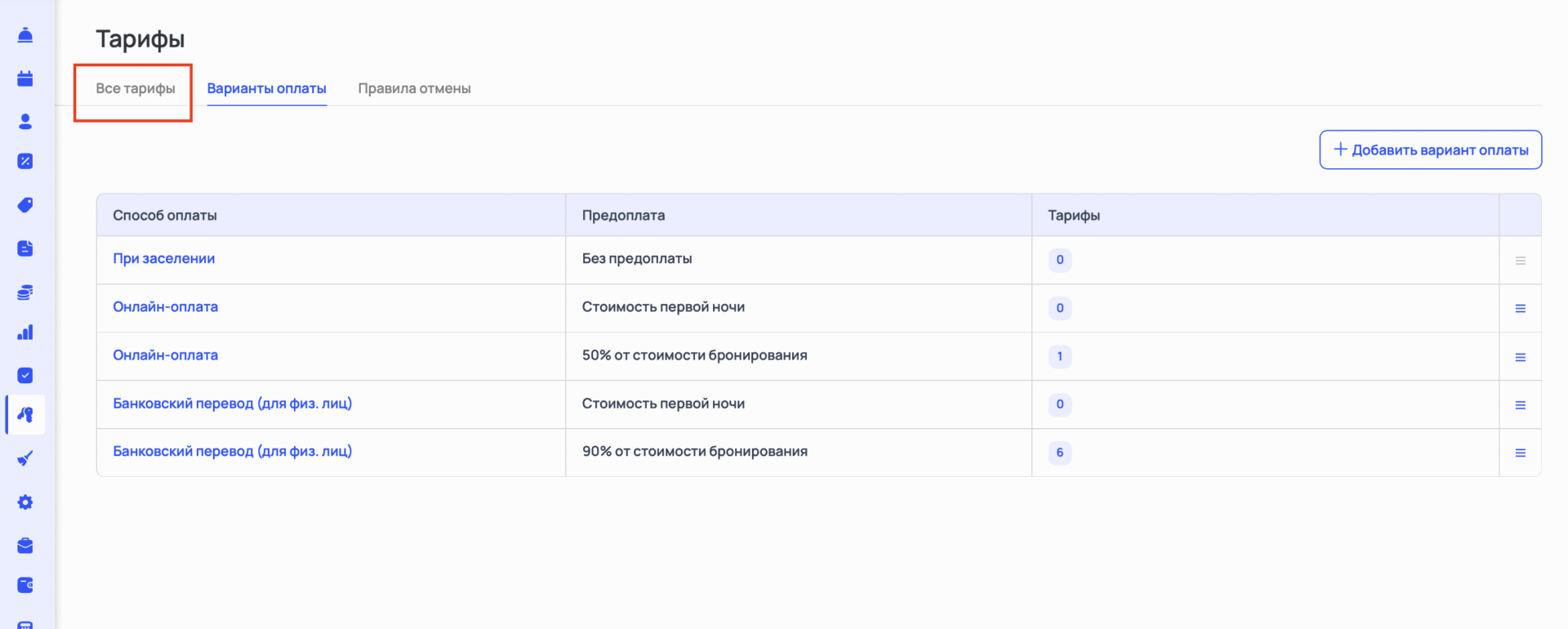Open Банковский перевод with 90% prepayment link
Viewport: 1568px width, 629px height.
232,452
